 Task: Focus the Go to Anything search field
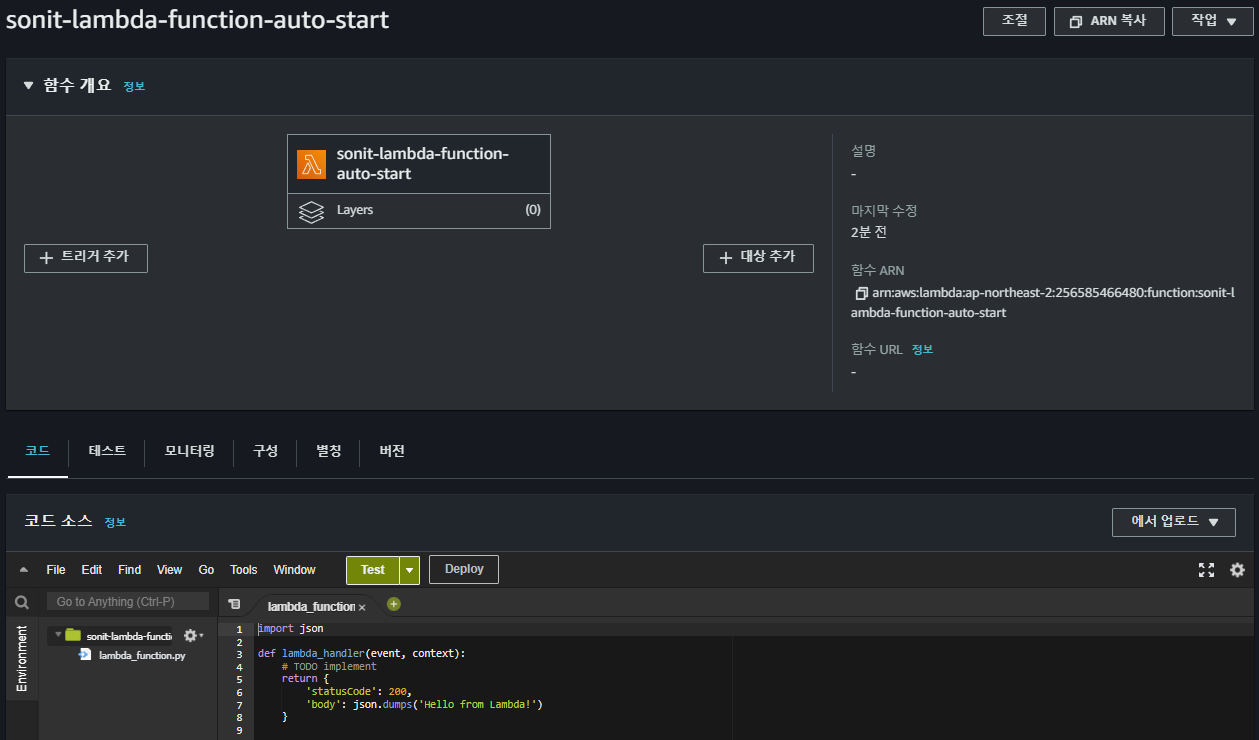pos(128,602)
